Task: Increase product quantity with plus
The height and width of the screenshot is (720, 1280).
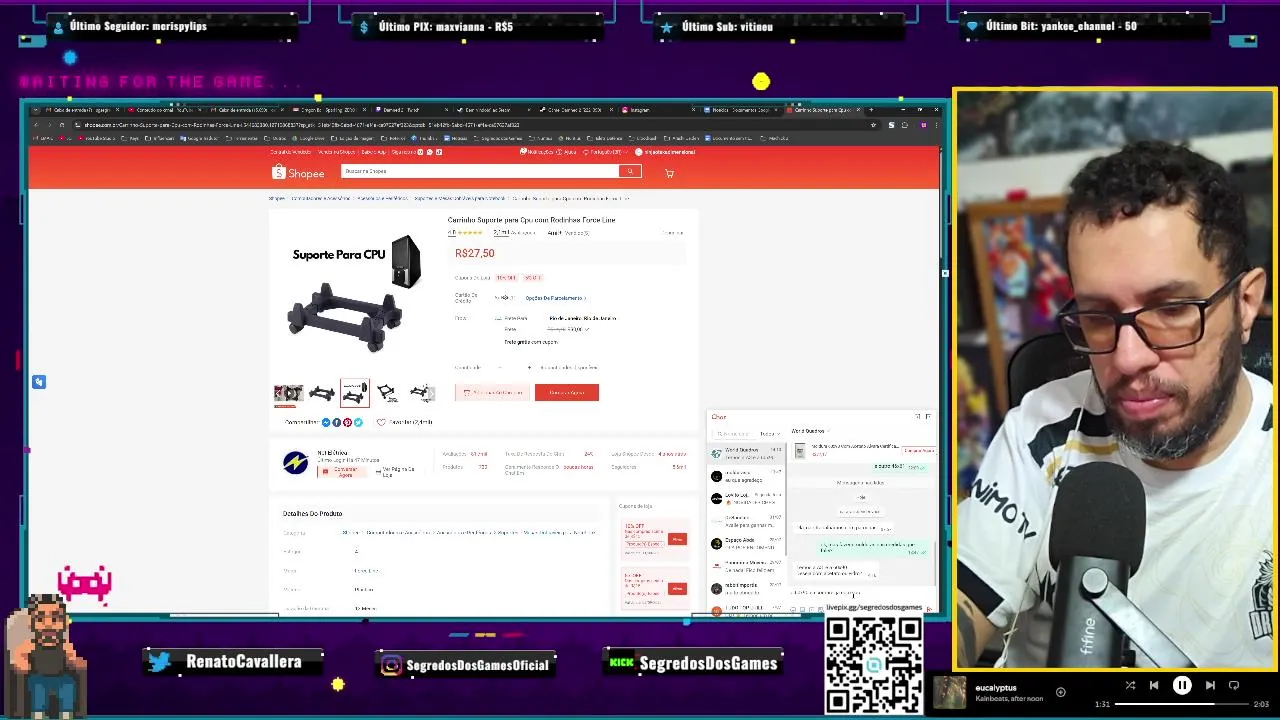Action: (x=529, y=367)
